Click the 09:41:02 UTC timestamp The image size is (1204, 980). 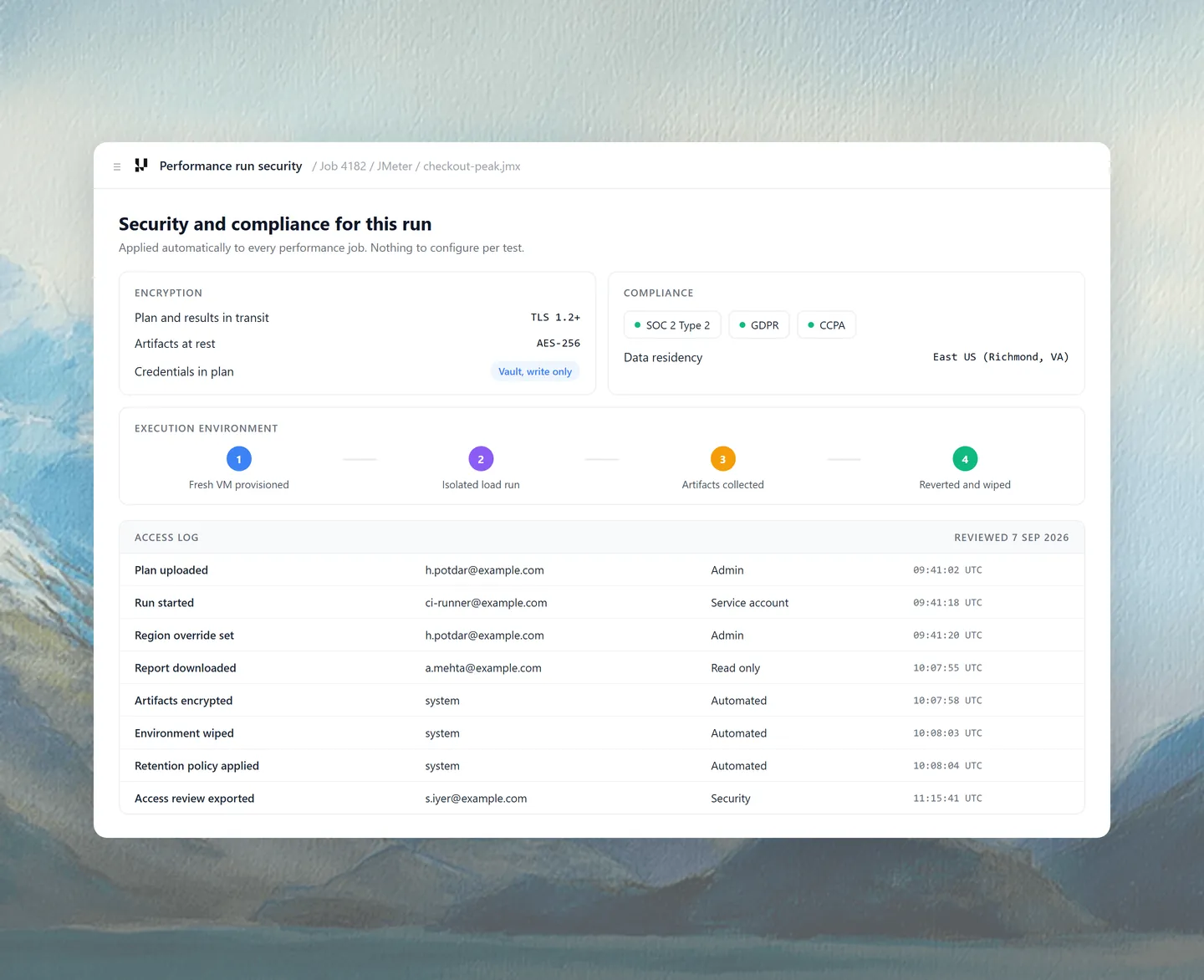point(947,570)
